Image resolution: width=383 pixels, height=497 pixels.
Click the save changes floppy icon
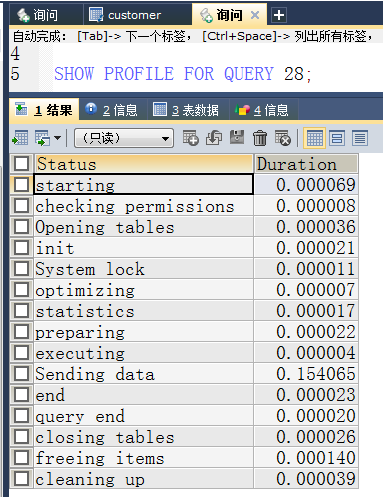[237, 138]
